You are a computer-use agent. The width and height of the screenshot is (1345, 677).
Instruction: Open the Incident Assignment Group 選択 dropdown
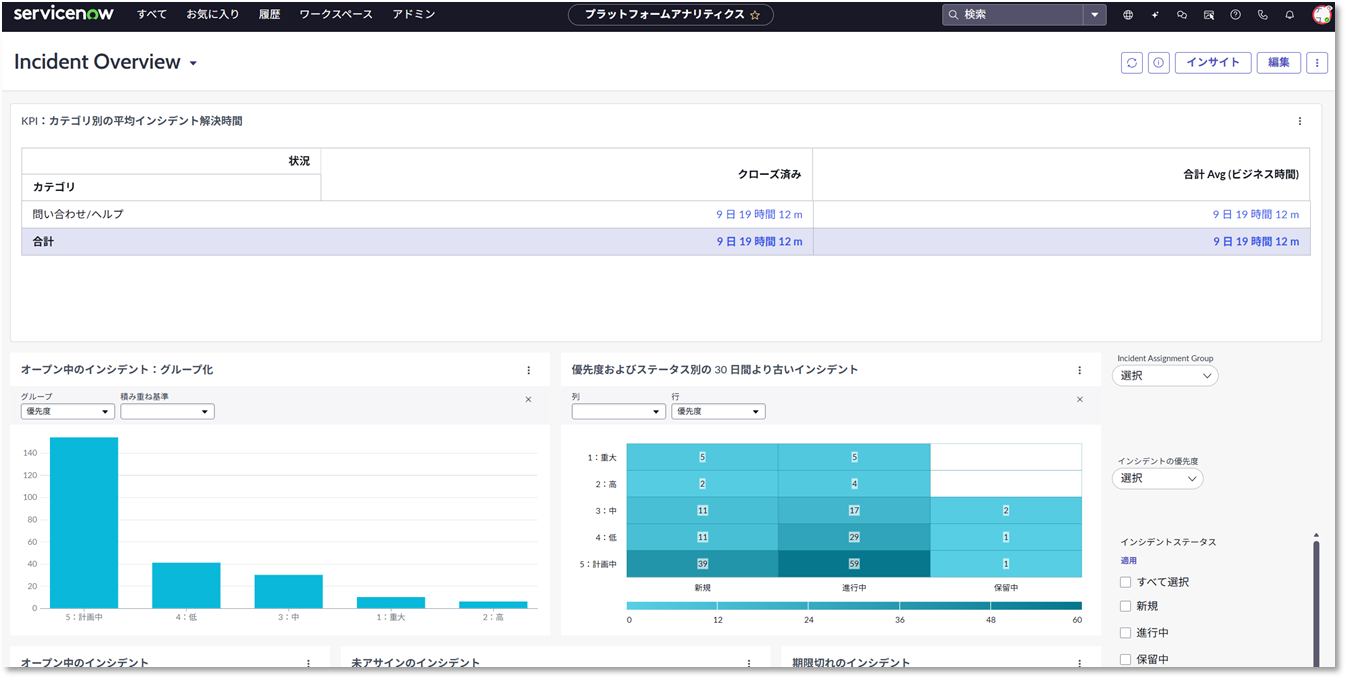point(1165,375)
